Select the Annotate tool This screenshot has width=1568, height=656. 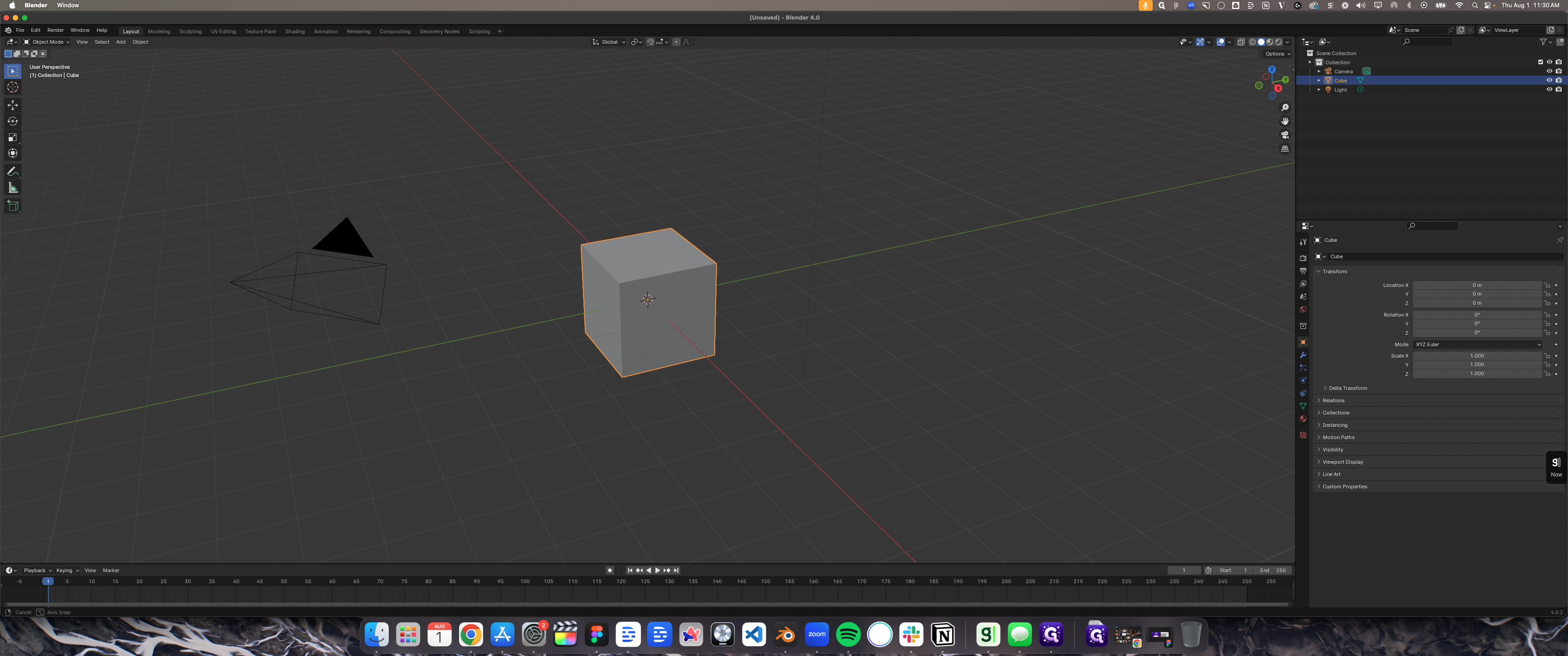[12, 172]
